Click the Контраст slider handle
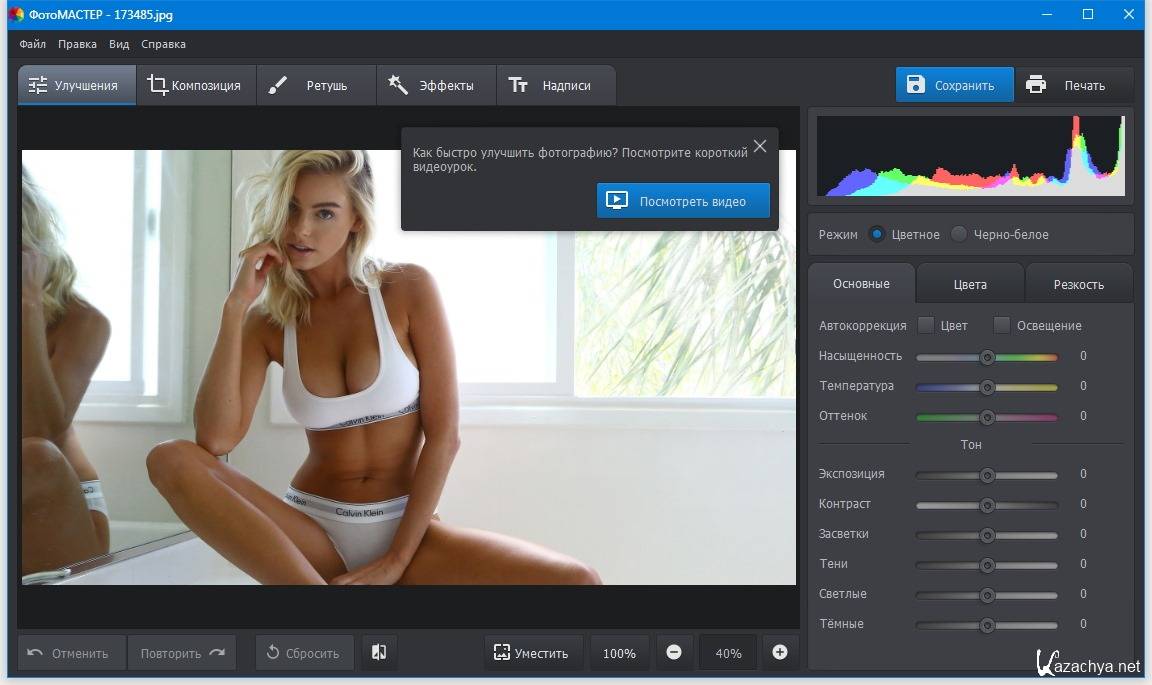1152x685 pixels. (987, 506)
